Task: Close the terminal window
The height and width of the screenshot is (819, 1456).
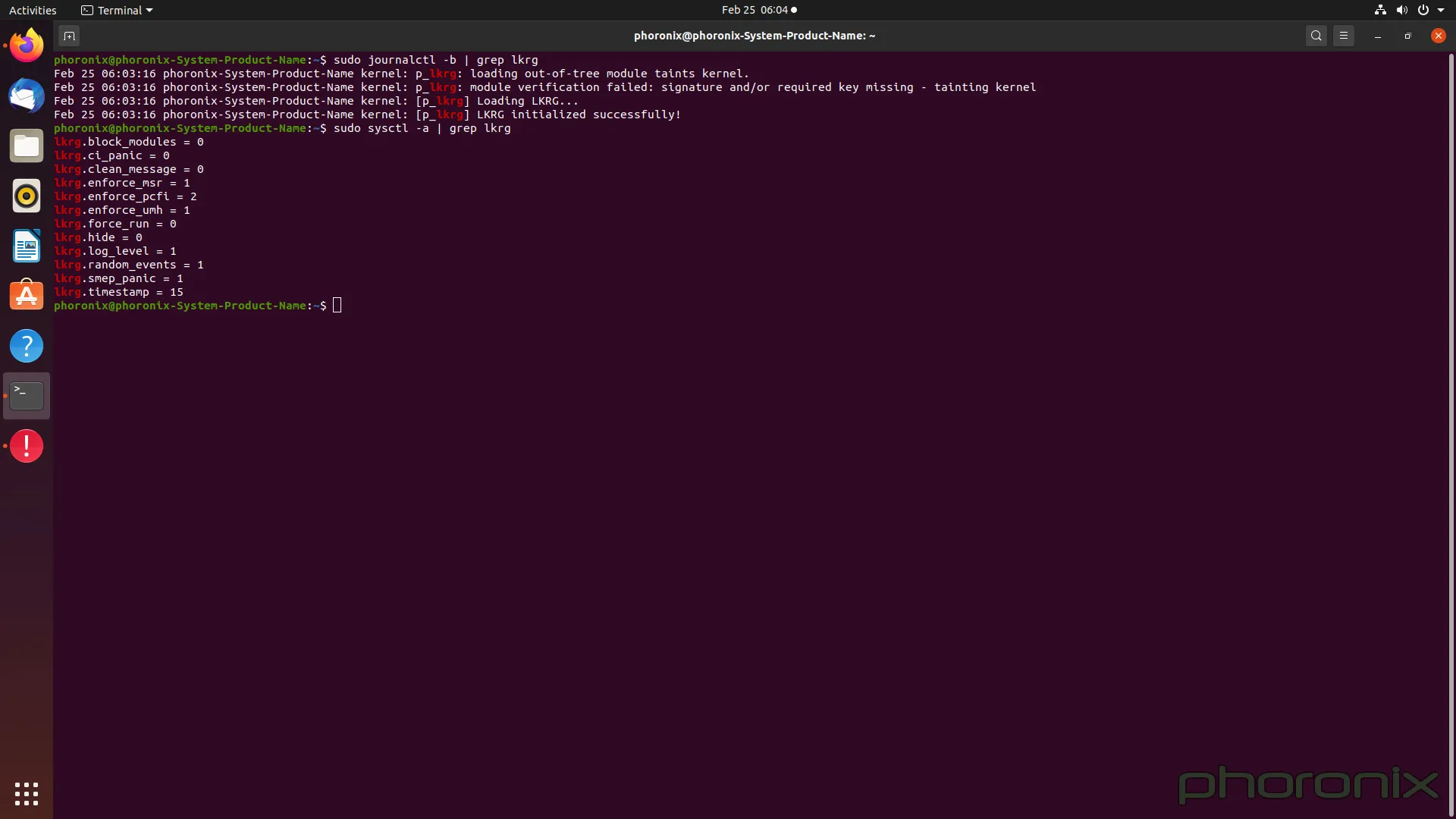Action: click(1439, 36)
